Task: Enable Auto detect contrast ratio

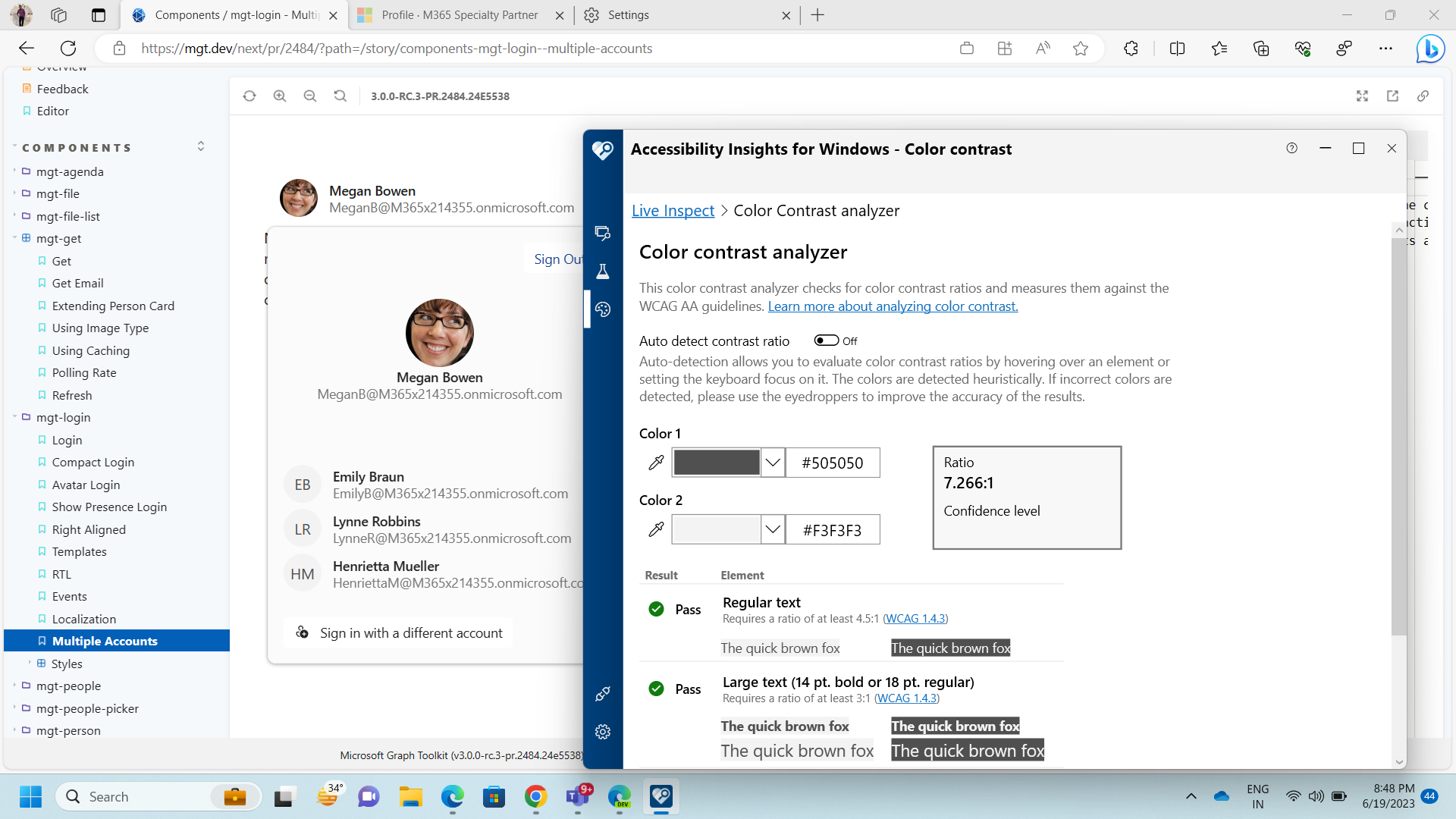Action: click(x=826, y=340)
